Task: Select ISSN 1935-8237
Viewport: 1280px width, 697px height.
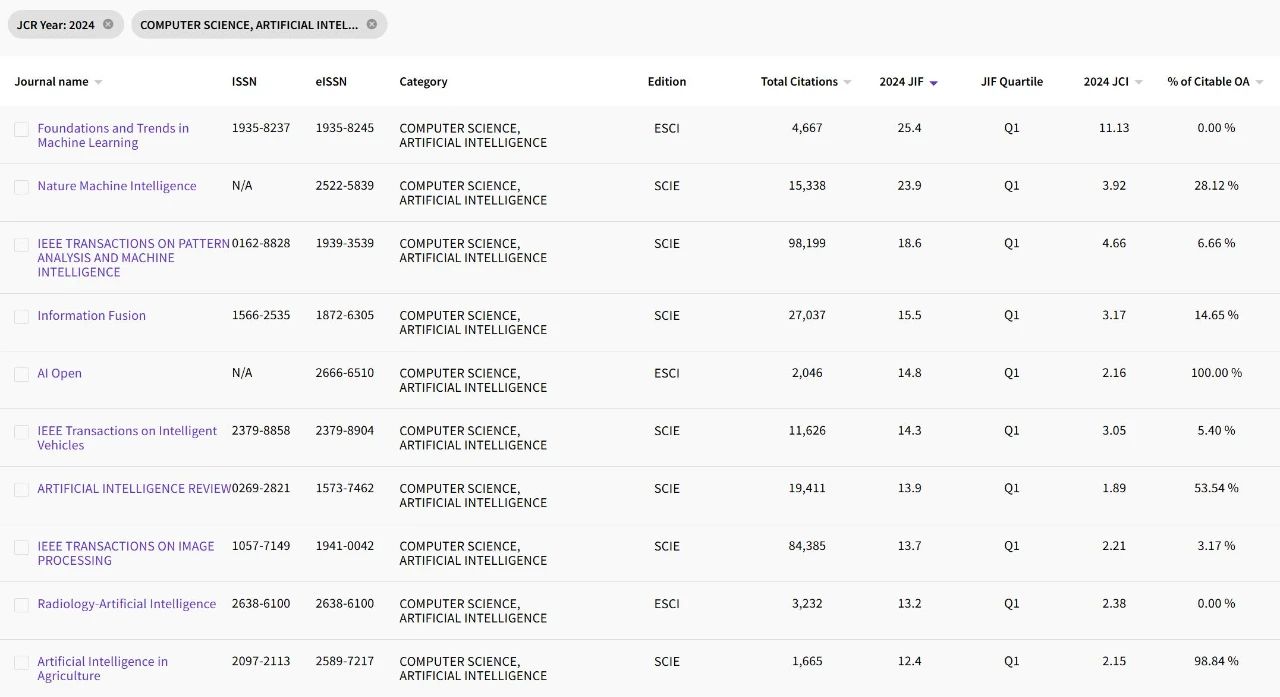Action: click(261, 128)
